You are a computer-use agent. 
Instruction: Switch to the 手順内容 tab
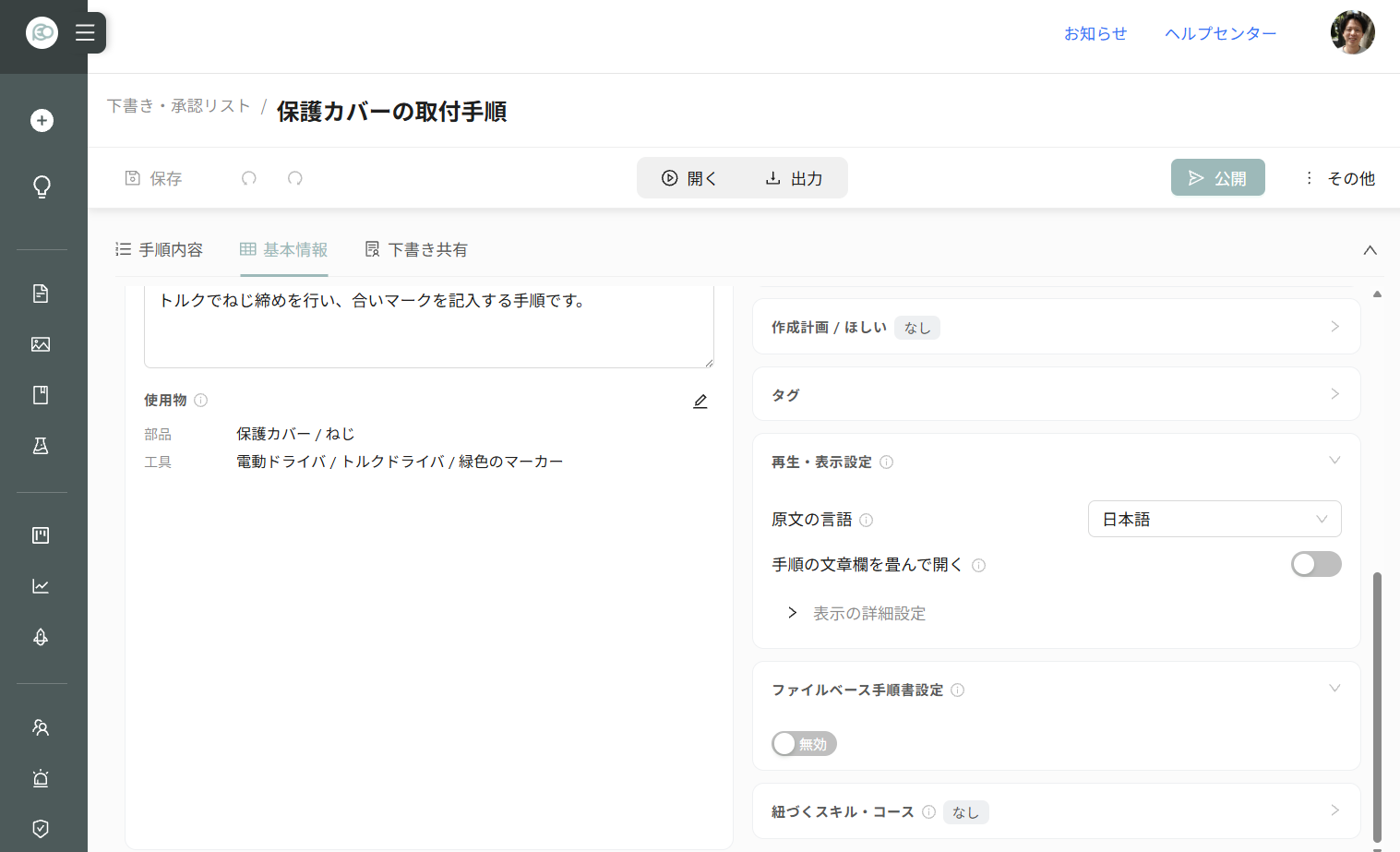pyautogui.click(x=159, y=249)
